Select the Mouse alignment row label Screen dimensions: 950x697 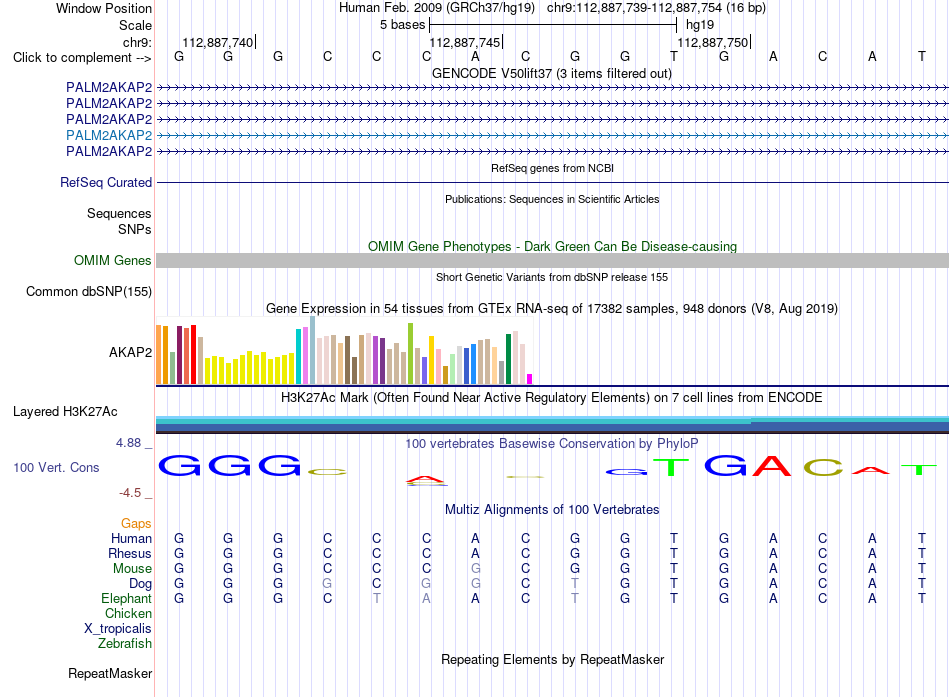pos(132,569)
